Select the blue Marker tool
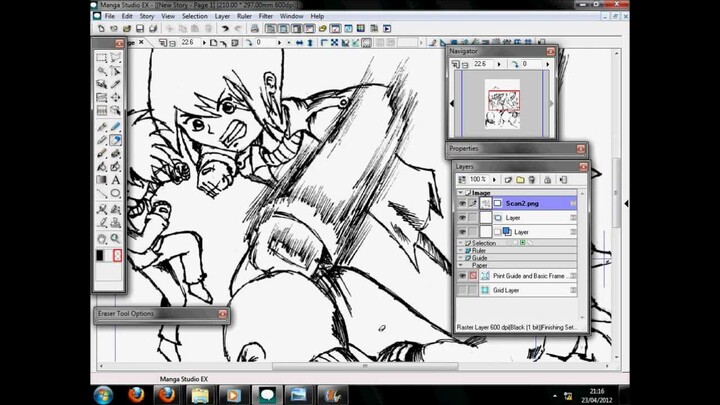This screenshot has width=720, height=405. [116, 127]
